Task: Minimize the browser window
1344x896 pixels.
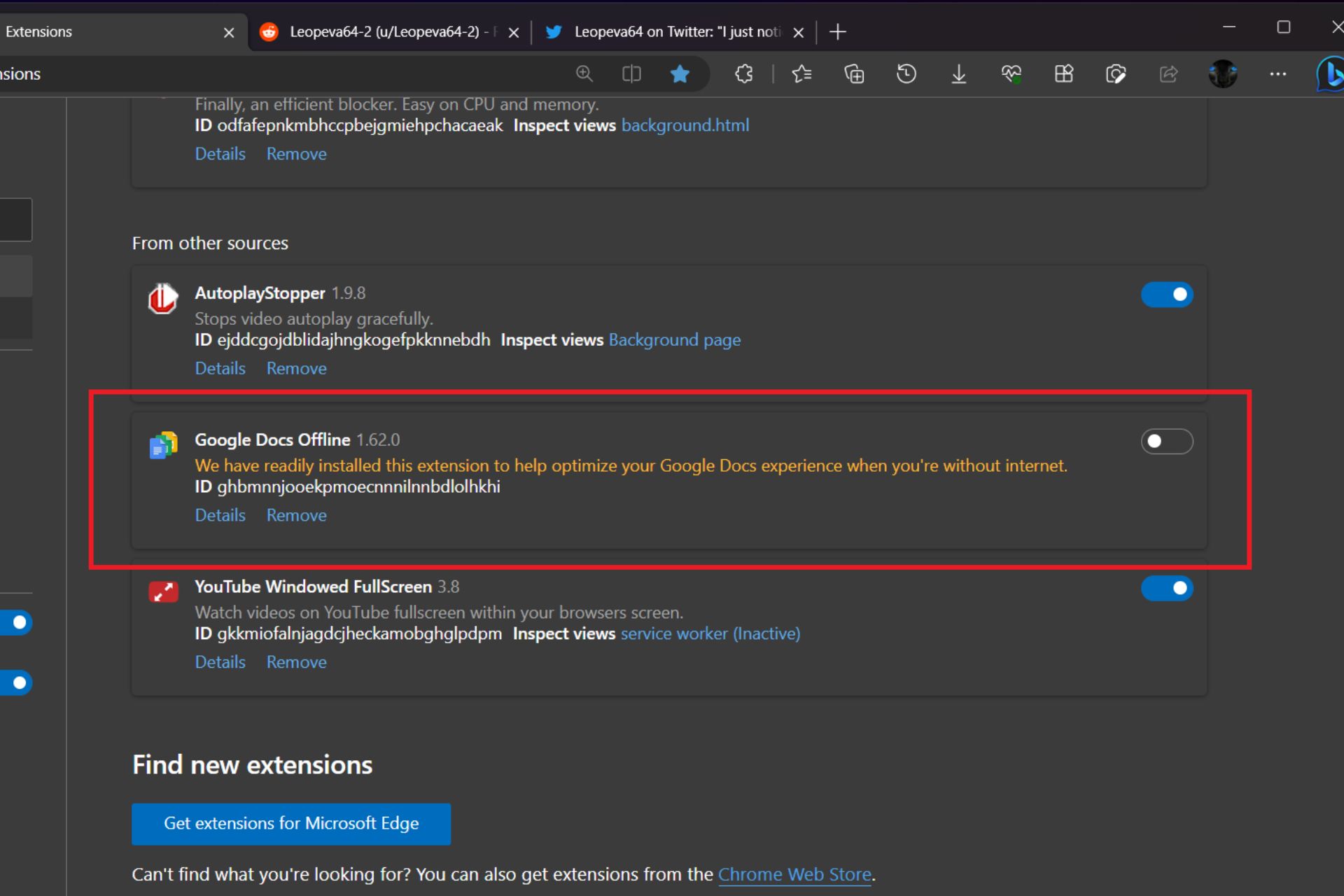Action: pos(1229,27)
